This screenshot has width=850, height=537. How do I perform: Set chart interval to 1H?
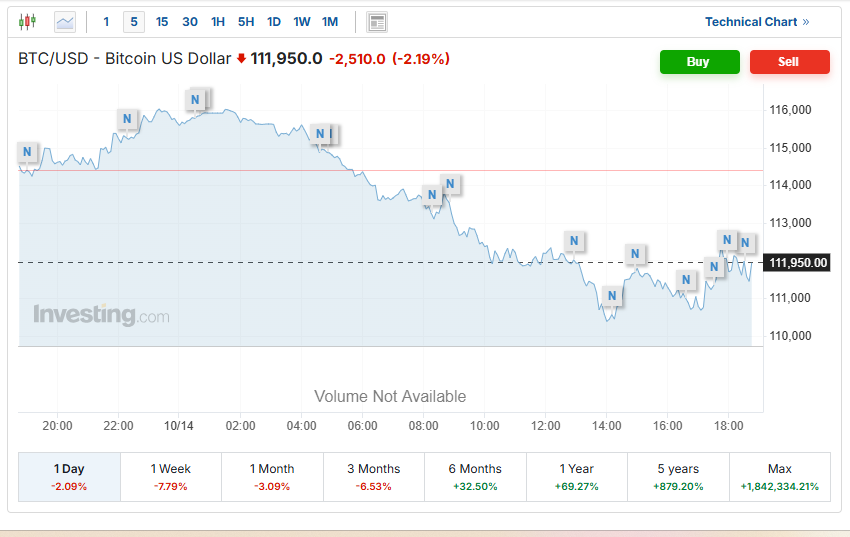(218, 21)
